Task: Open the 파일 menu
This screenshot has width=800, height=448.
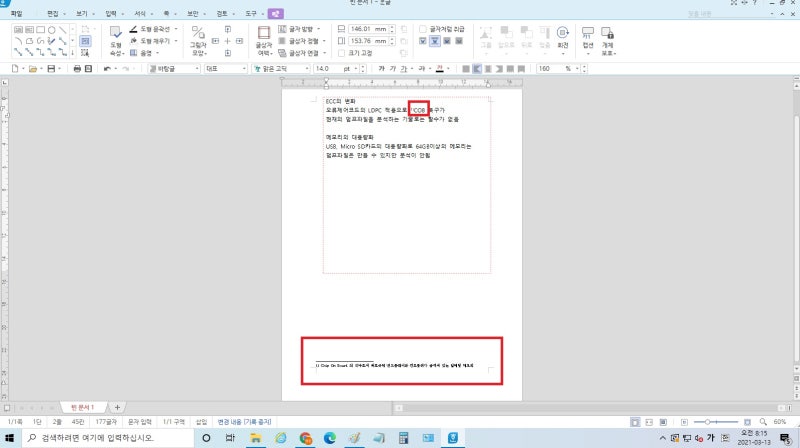Action: pos(16,14)
